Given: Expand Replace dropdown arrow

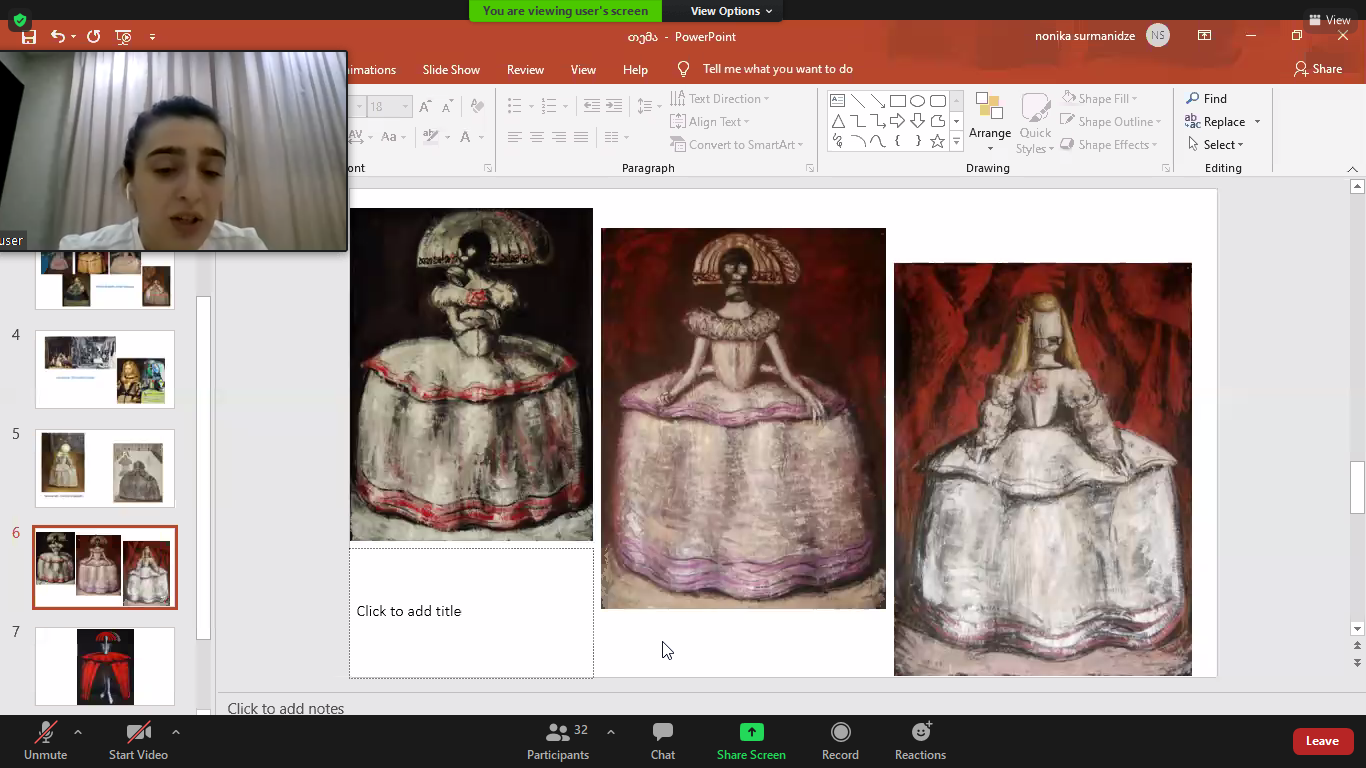Looking at the screenshot, I should pyautogui.click(x=1257, y=122).
